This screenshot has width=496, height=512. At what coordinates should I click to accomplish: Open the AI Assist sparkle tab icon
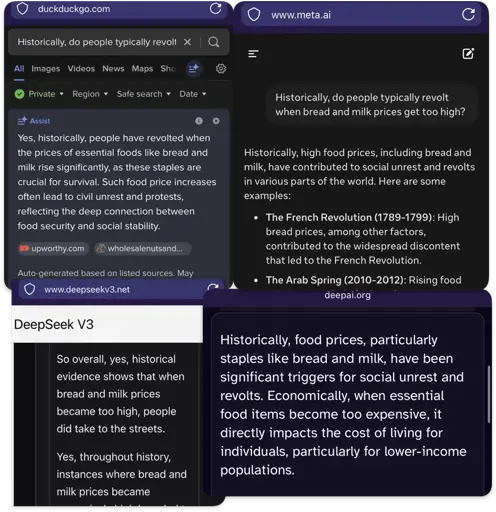[194, 69]
